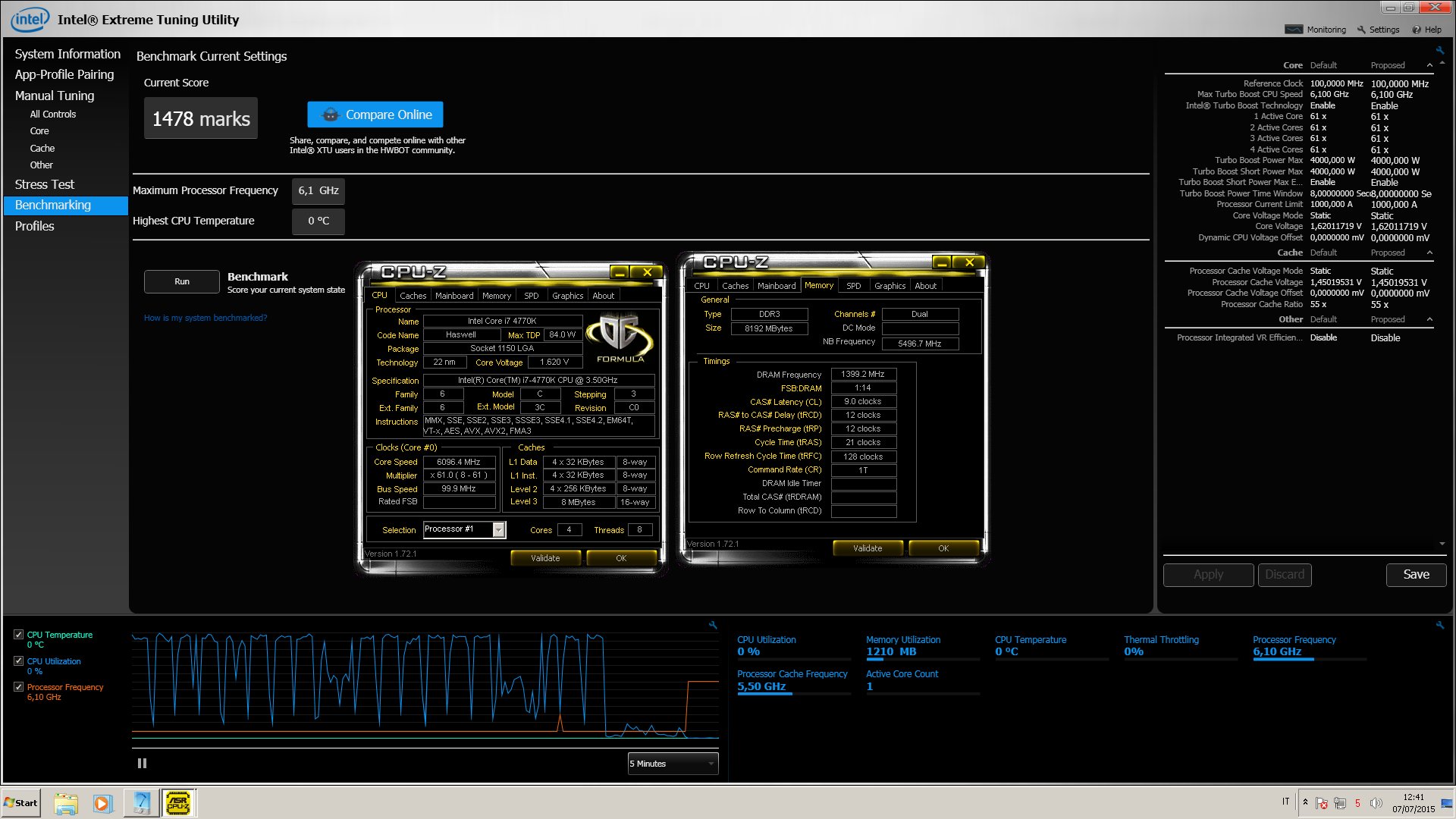Click OK in the right CPU-Z window
The width and height of the screenshot is (1456, 819).
coord(943,548)
